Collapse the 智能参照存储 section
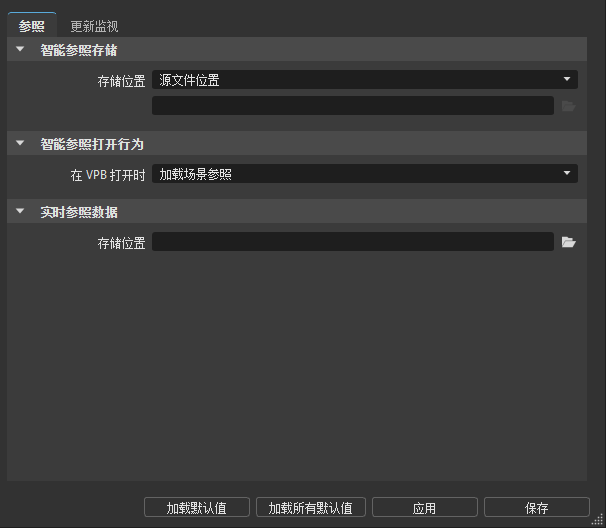This screenshot has height=528, width=606. 20,49
